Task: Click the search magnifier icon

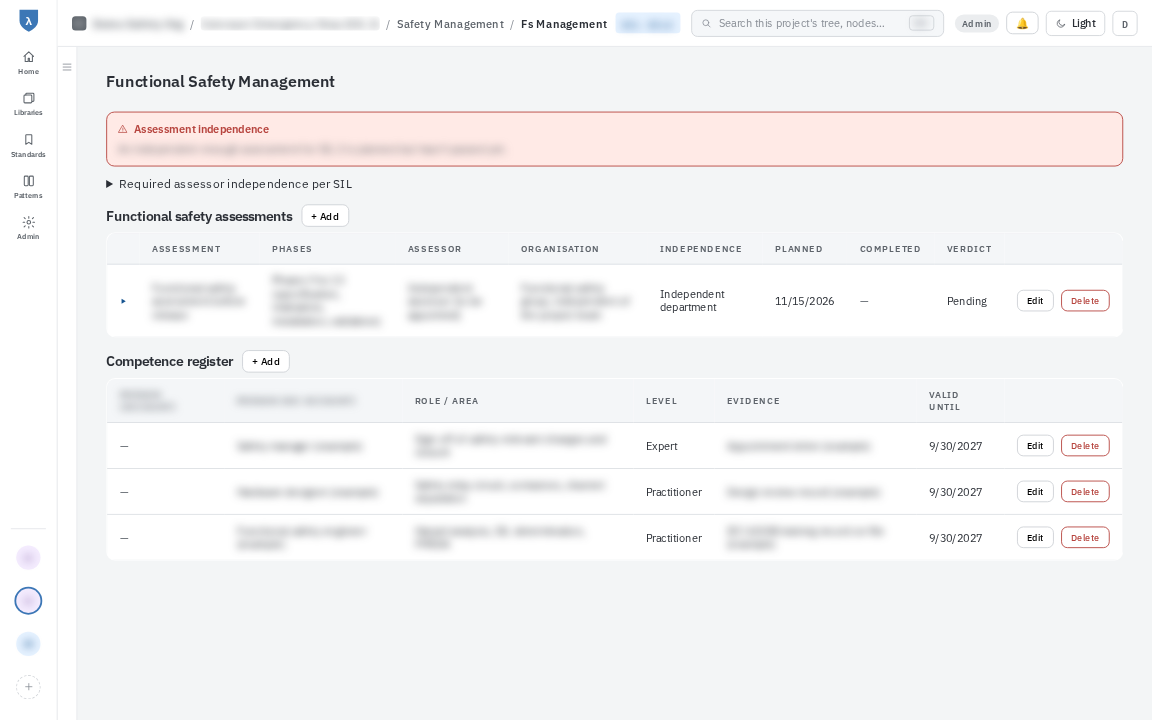Action: tap(706, 24)
